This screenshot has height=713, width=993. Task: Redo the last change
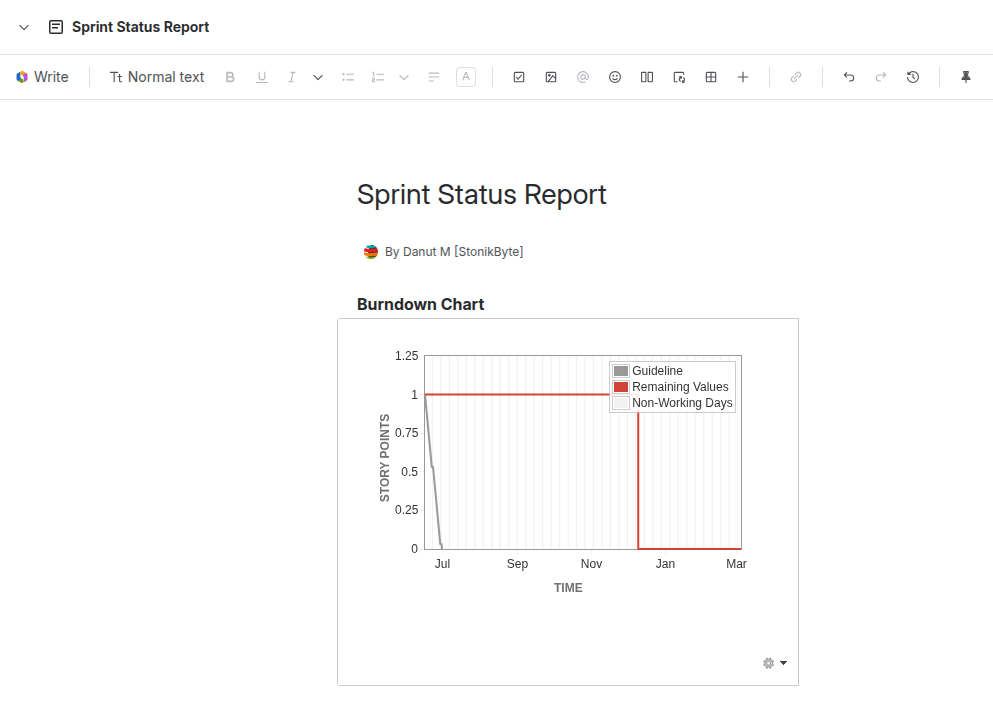coord(881,77)
